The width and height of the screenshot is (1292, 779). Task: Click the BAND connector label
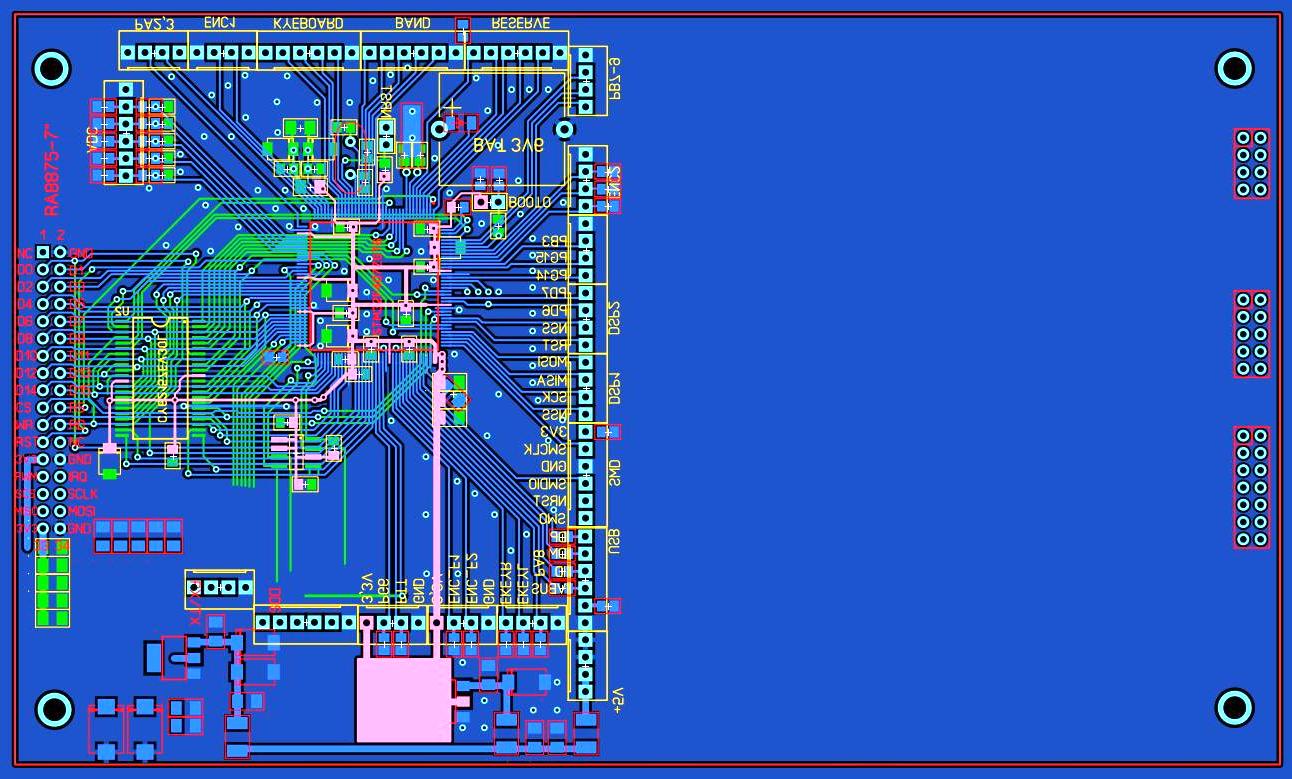[x=413, y=23]
